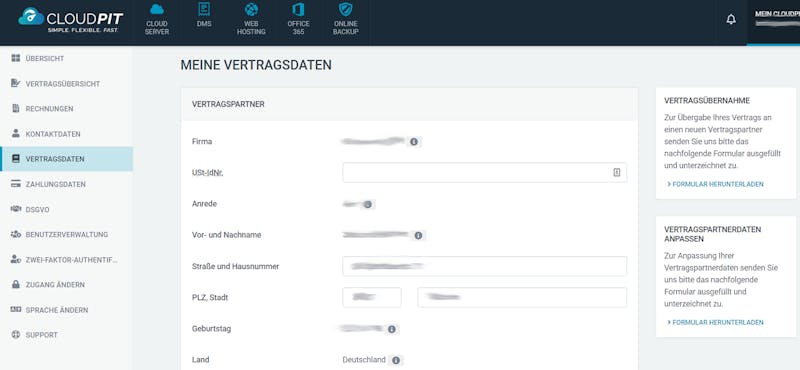
Task: Click info icon next to Deutschland
Action: 395,360
